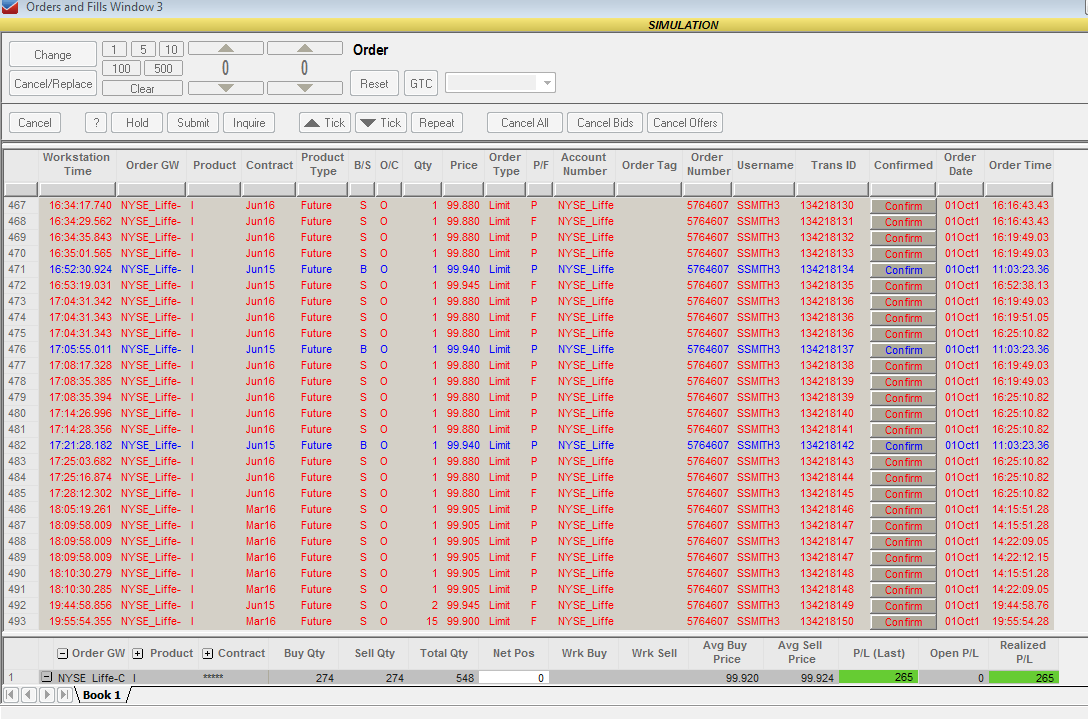1088x719 pixels.
Task: Click the Trans ID column header
Action: [x=833, y=164]
